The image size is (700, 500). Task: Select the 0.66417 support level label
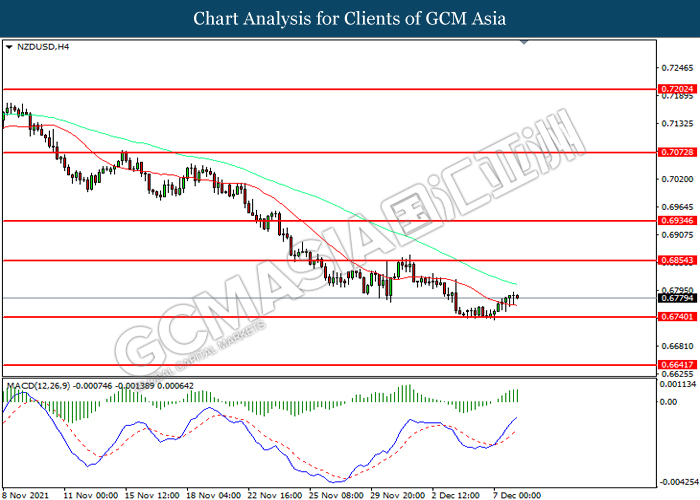pyautogui.click(x=677, y=365)
